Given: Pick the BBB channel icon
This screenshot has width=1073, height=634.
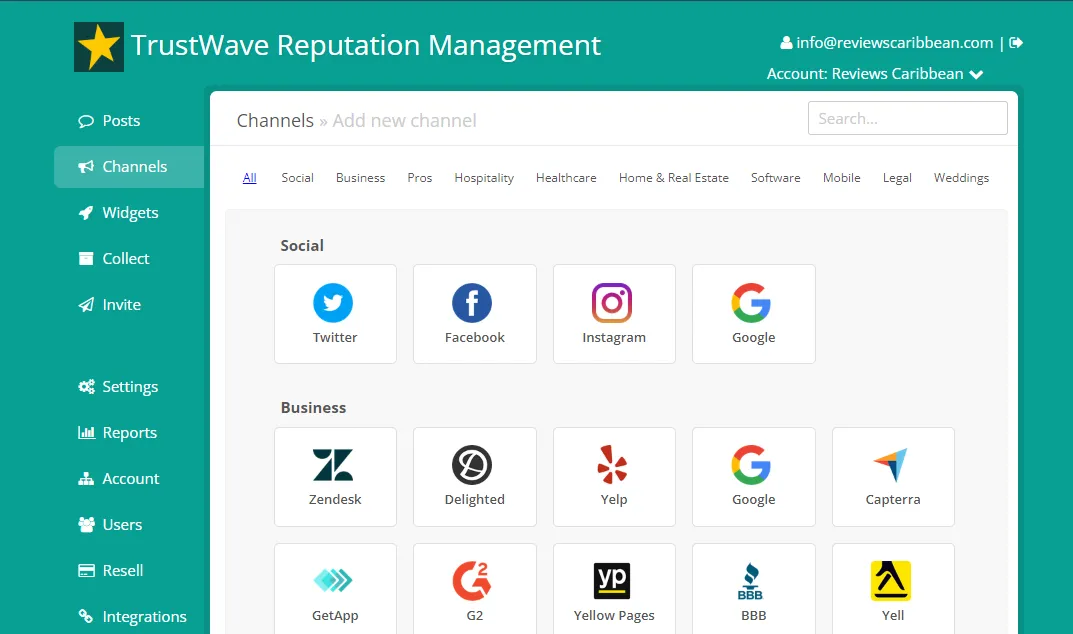Looking at the screenshot, I should [x=751, y=581].
